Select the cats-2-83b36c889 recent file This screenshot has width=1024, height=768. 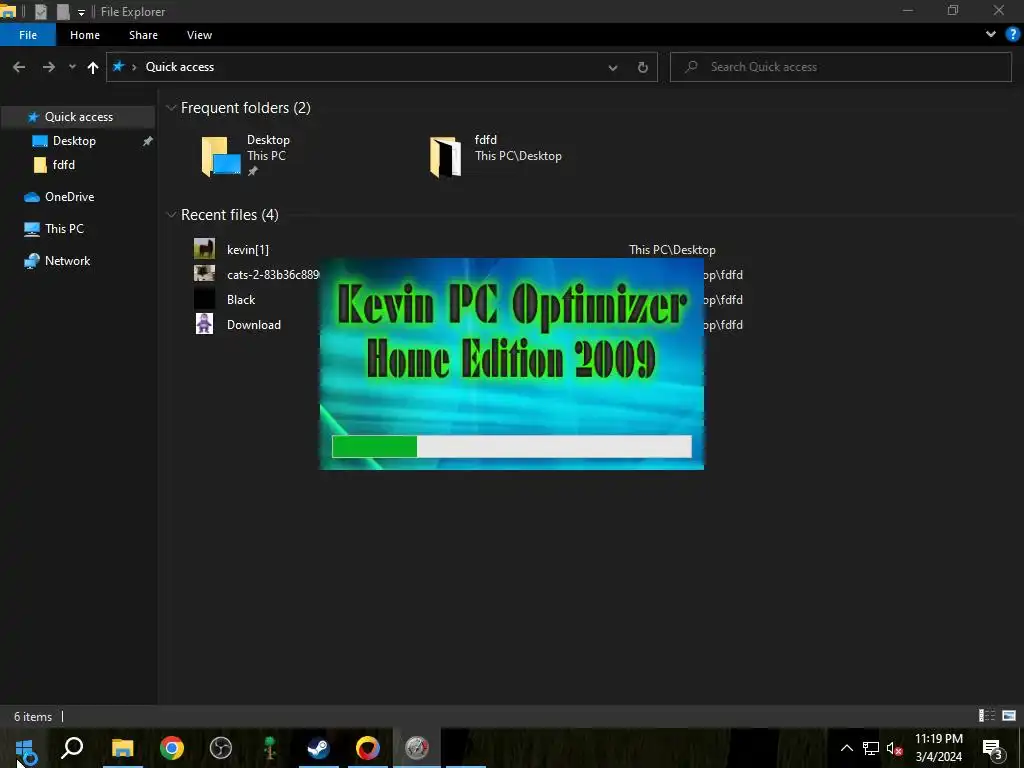tap(273, 275)
